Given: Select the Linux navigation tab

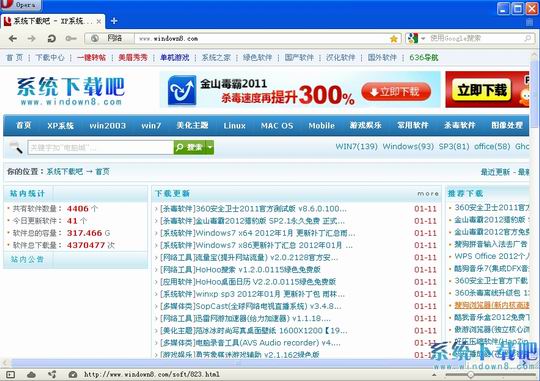Looking at the screenshot, I should click(234, 126).
